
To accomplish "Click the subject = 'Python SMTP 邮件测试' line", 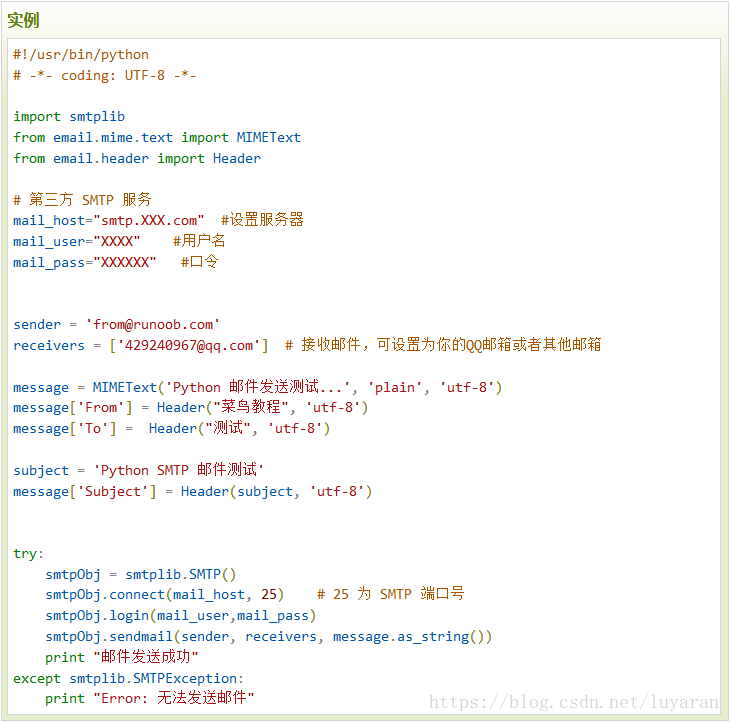I will coord(139,470).
